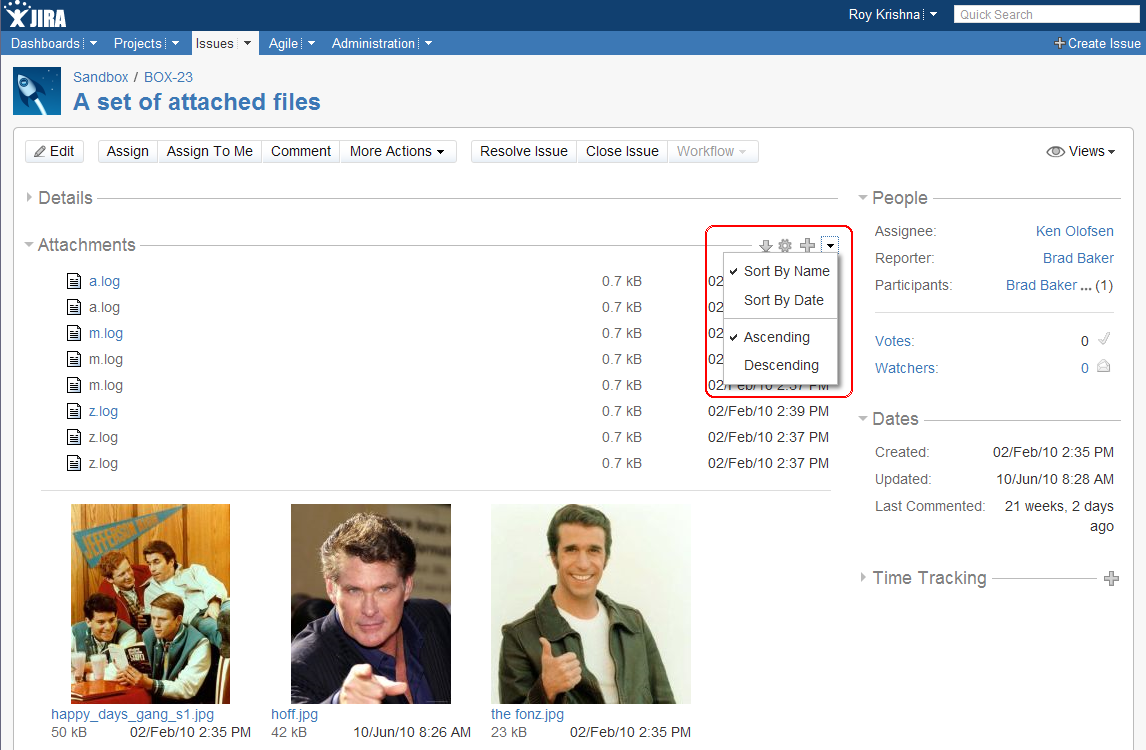Choose Sort By Date
The width and height of the screenshot is (1146, 750).
tap(780, 300)
